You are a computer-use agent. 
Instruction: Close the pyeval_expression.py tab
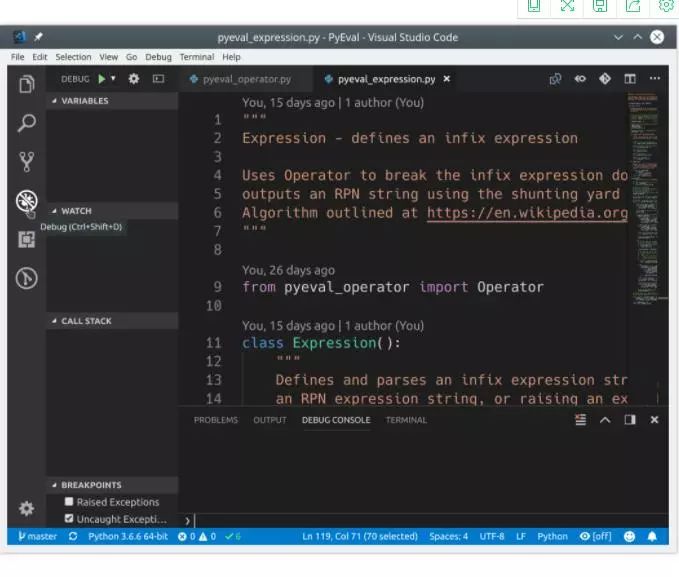point(447,79)
